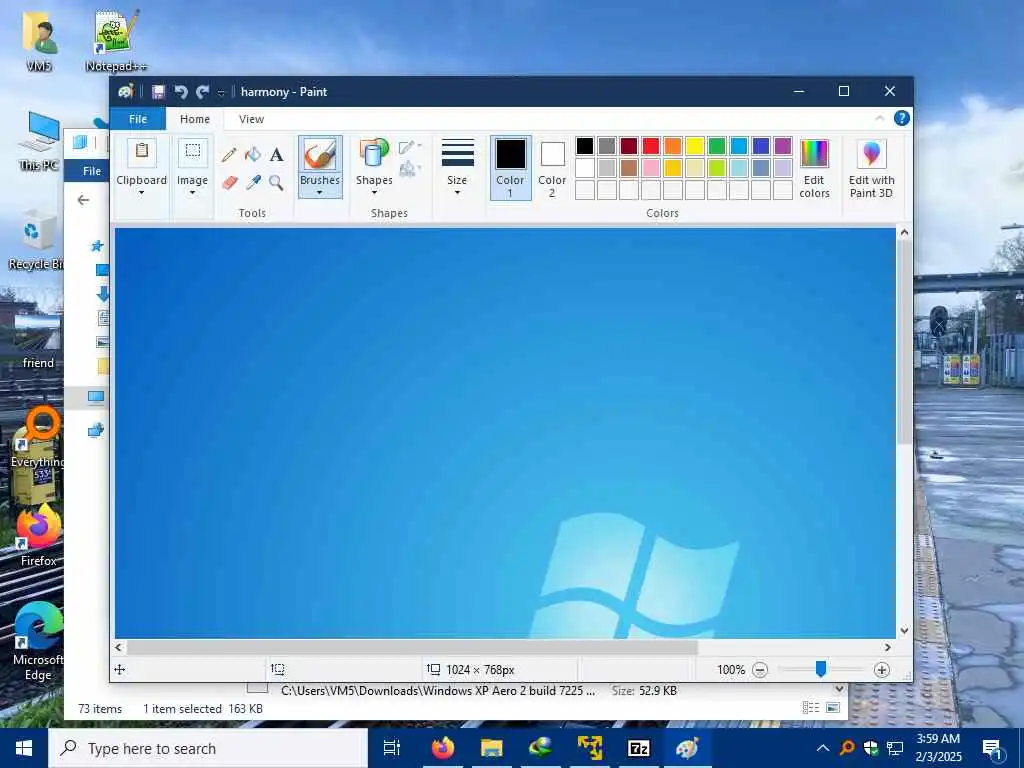Expand the Brushes dropdown arrow

click(320, 193)
